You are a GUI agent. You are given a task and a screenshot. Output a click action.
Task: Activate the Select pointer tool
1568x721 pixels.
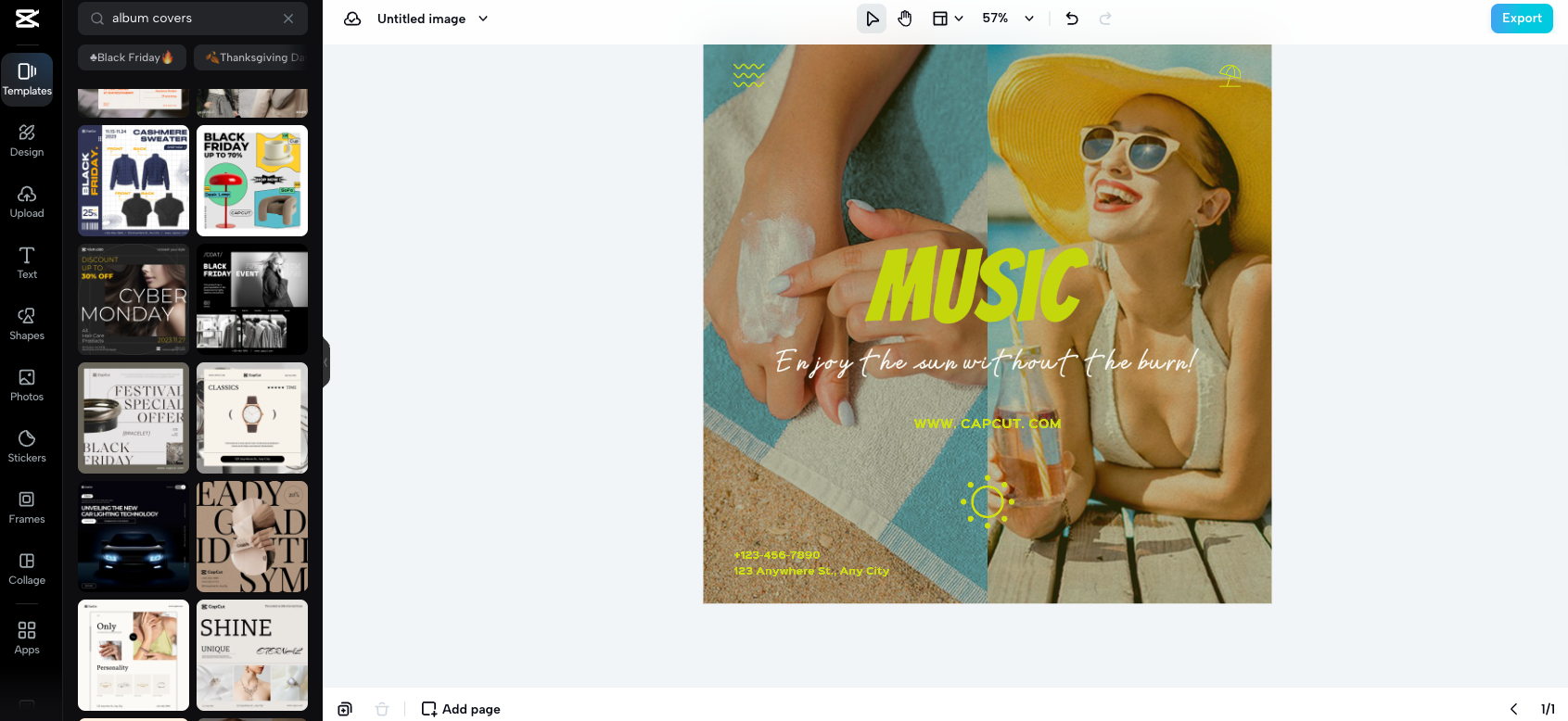(x=872, y=19)
